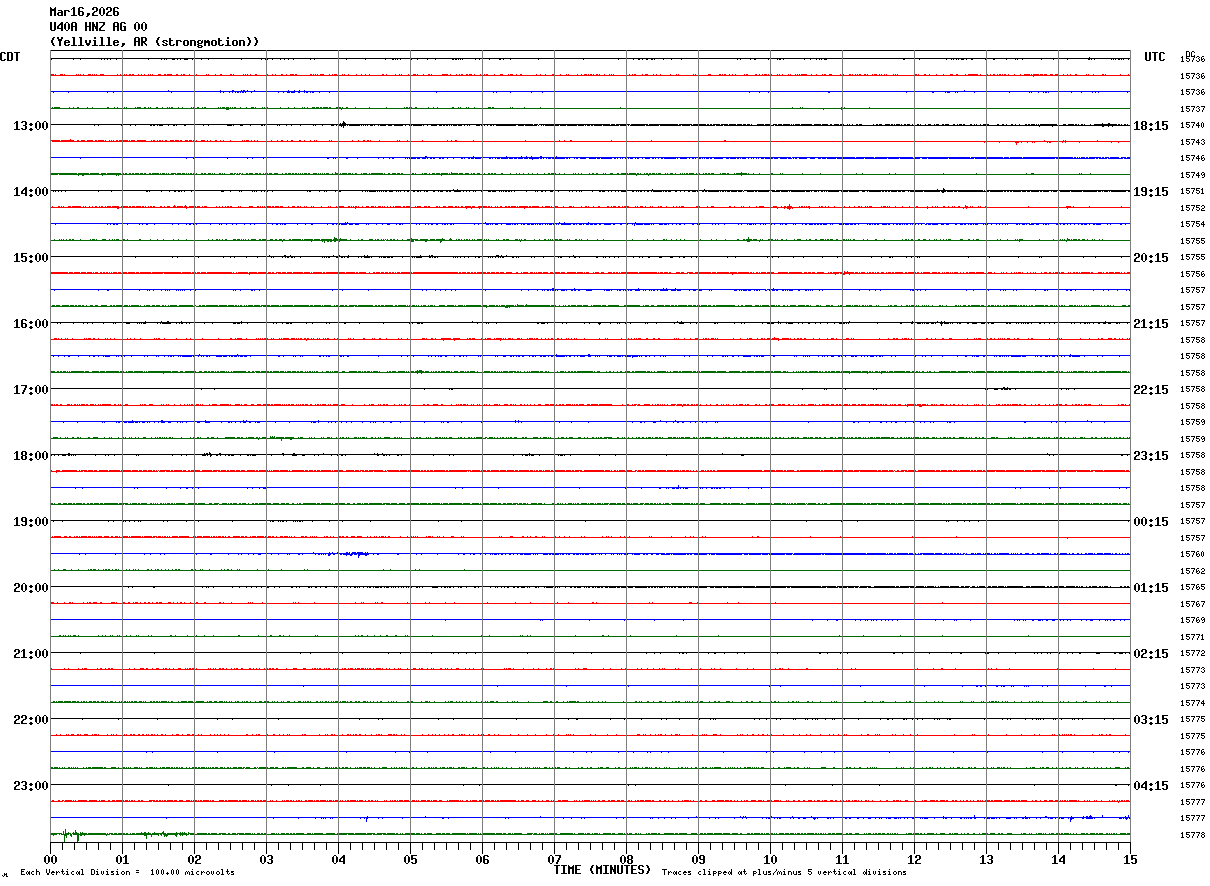Click minute "14" on the bottom time axis

point(1058,860)
